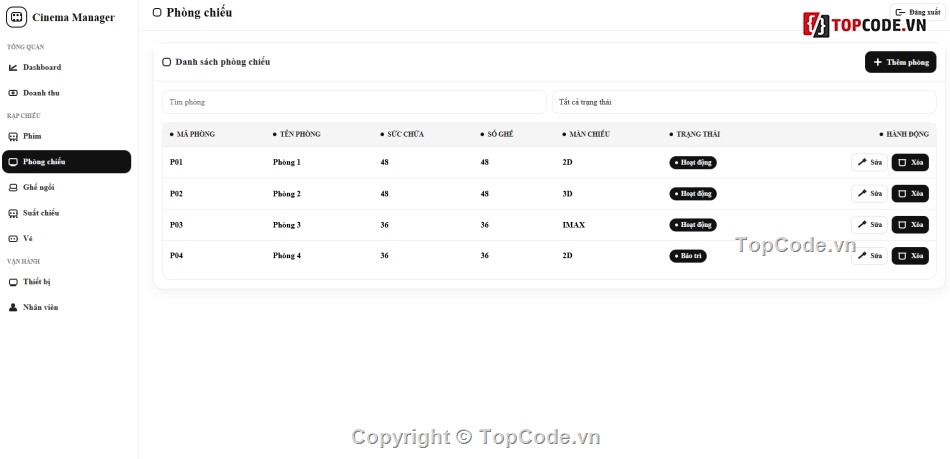This screenshot has height=459, width=950.
Task: Click room name Phòng 1
Action: pyautogui.click(x=287, y=162)
